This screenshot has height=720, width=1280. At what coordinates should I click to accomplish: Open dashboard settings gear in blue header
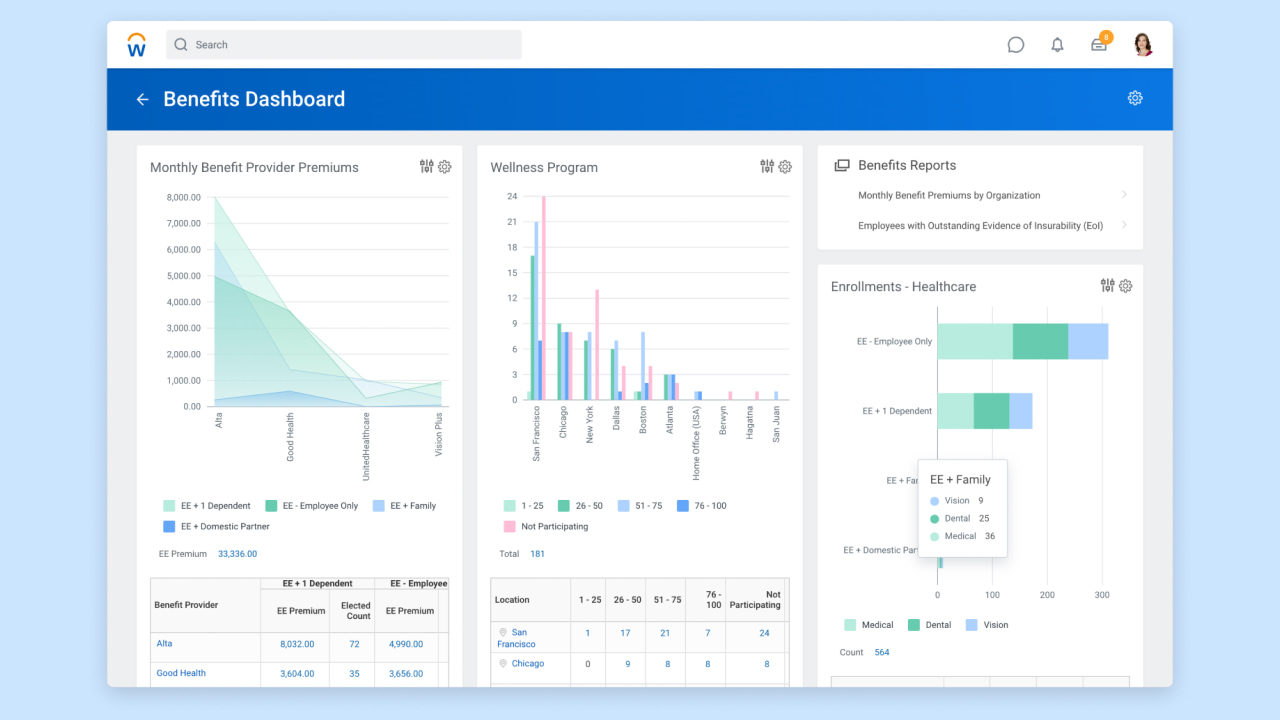(1135, 98)
